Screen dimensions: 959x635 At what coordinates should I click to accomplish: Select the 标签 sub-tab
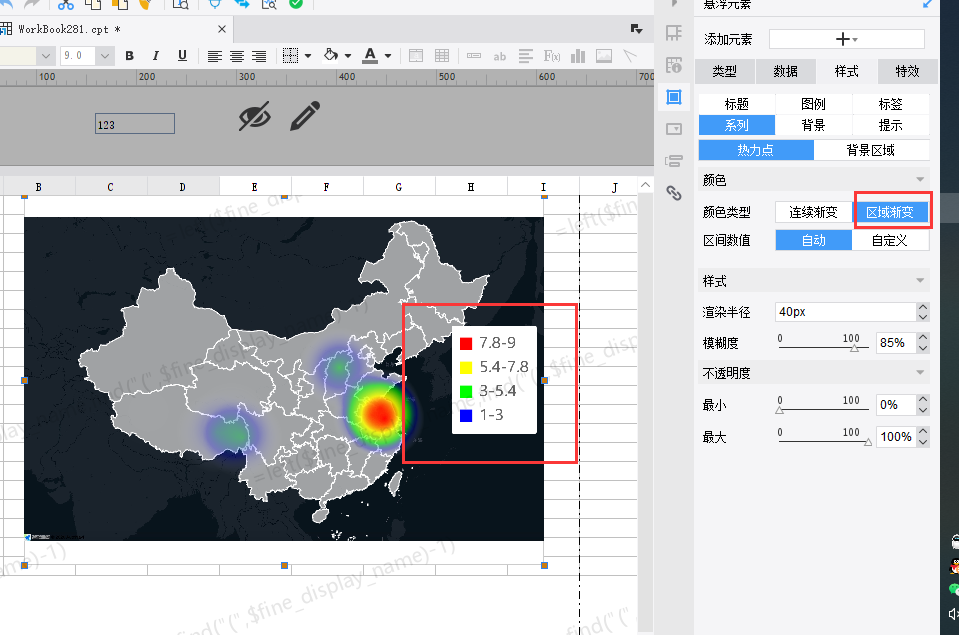pos(890,104)
